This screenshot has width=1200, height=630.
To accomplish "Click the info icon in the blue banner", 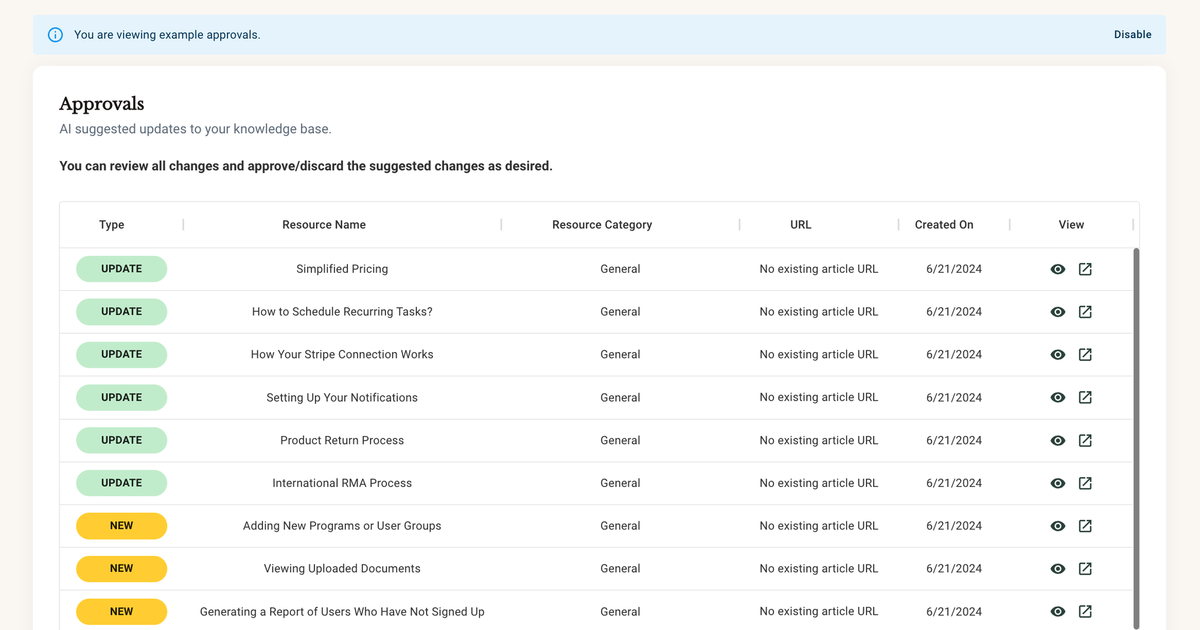I will [56, 35].
